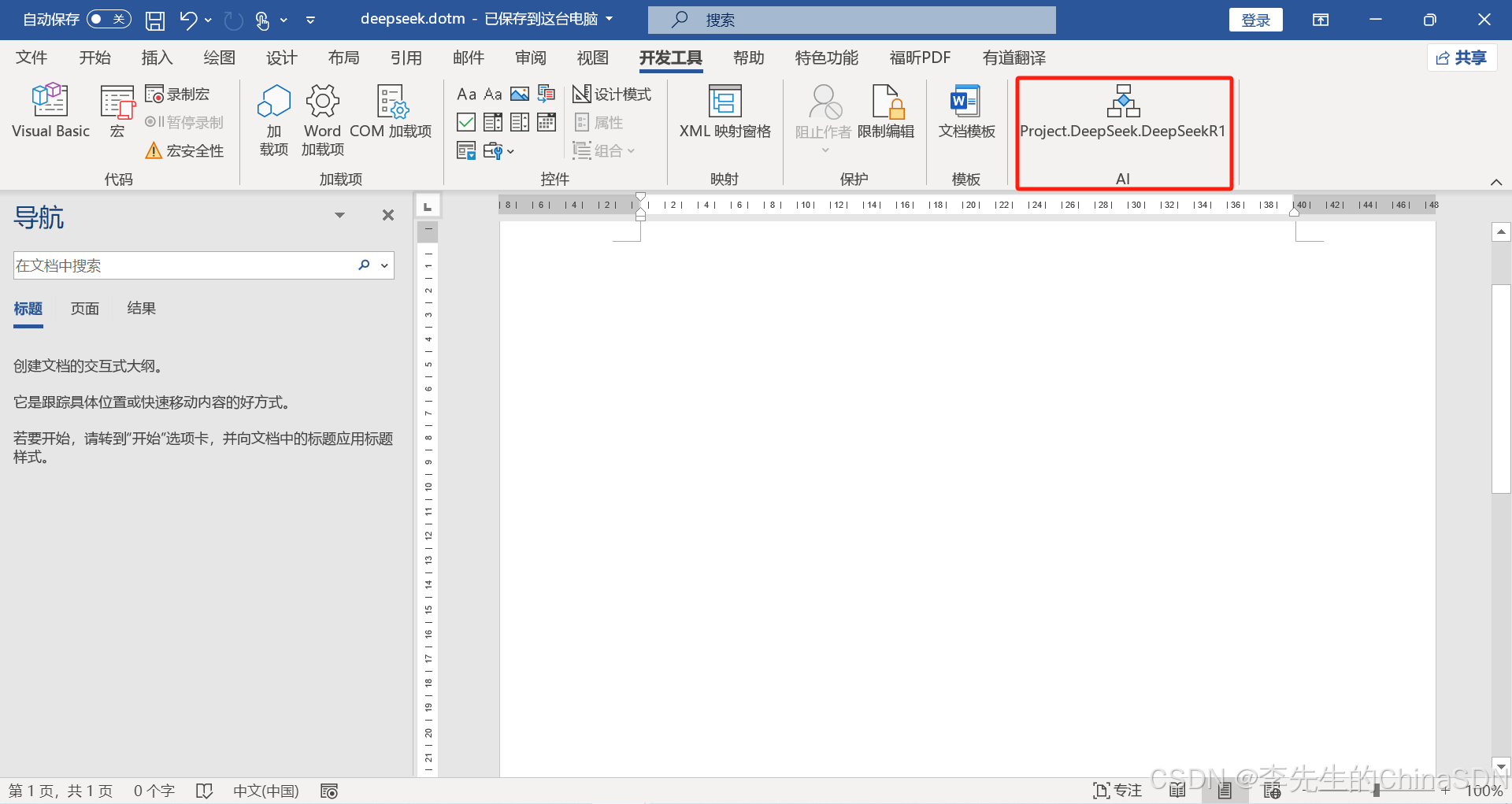
Task: Toggle 自动保存 autosave switch
Action: tap(109, 19)
